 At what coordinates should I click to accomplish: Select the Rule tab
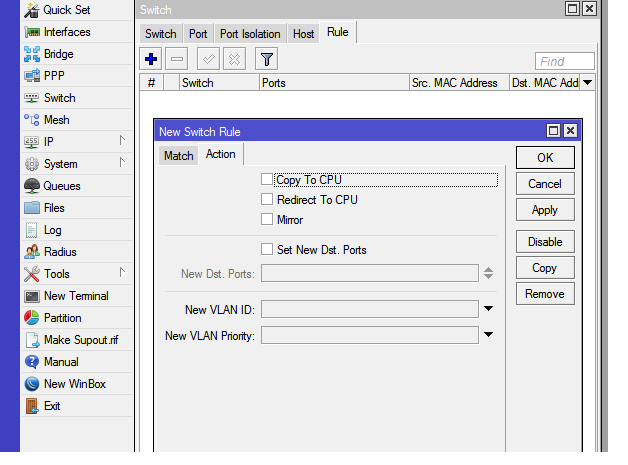point(338,32)
